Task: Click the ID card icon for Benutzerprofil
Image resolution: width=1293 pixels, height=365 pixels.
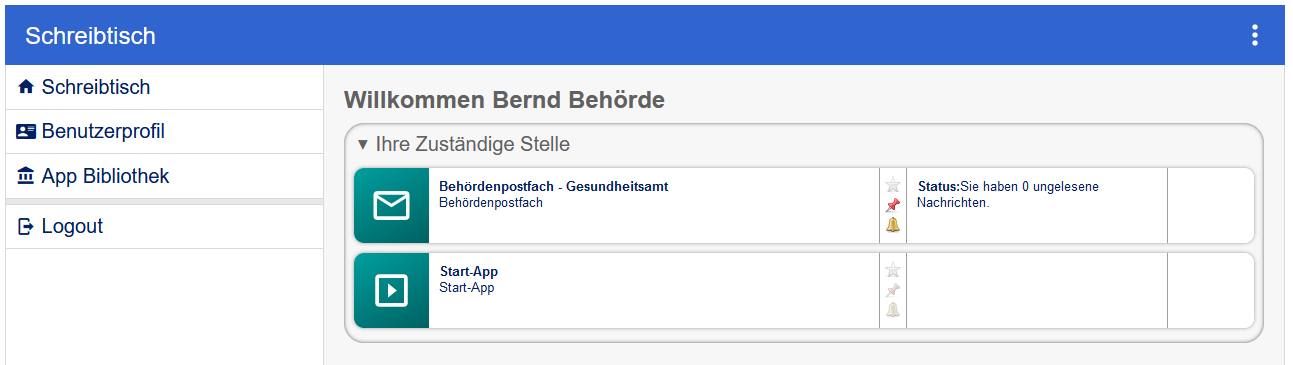Action: tap(26, 132)
